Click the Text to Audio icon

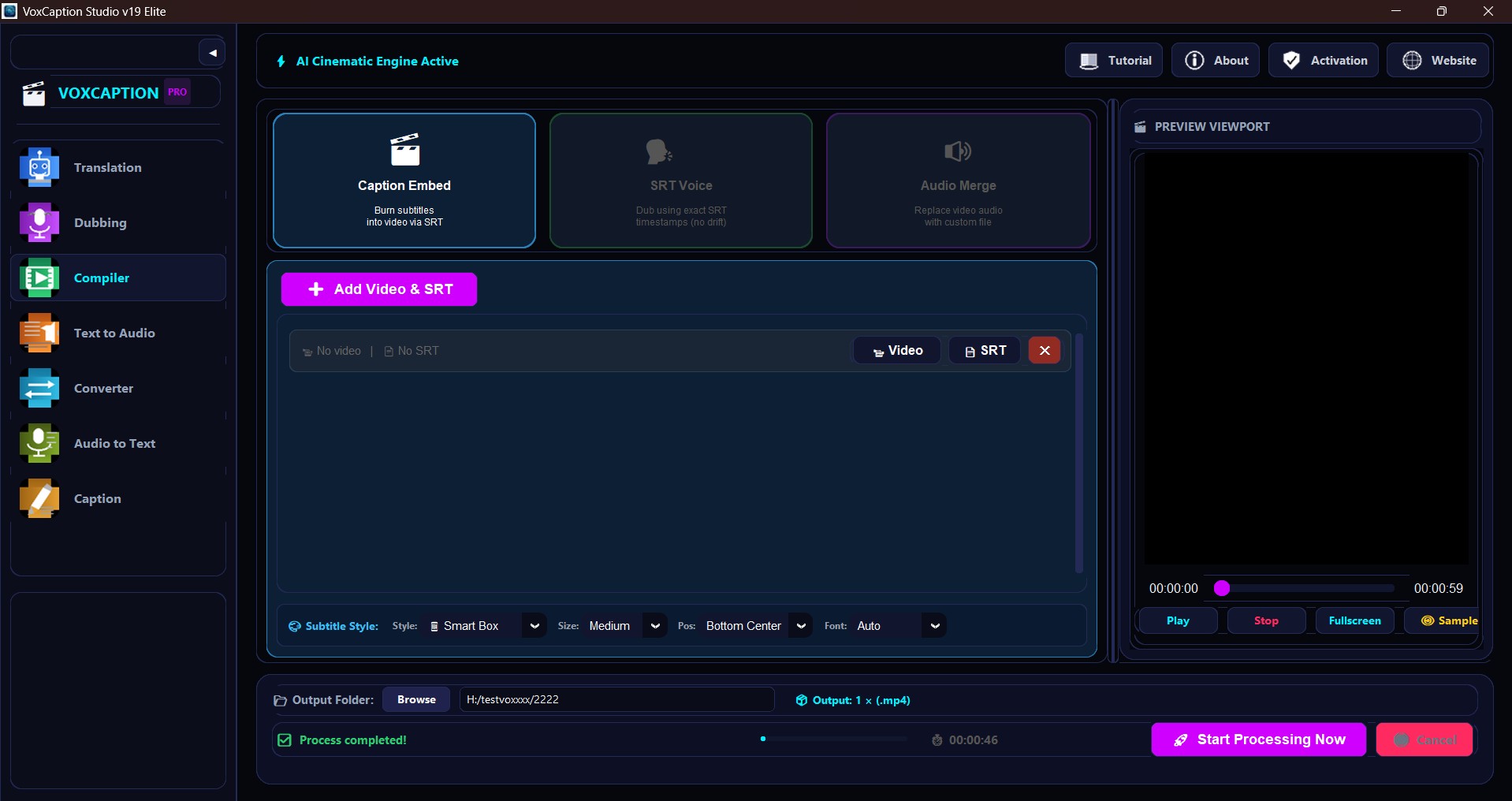pyautogui.click(x=39, y=333)
